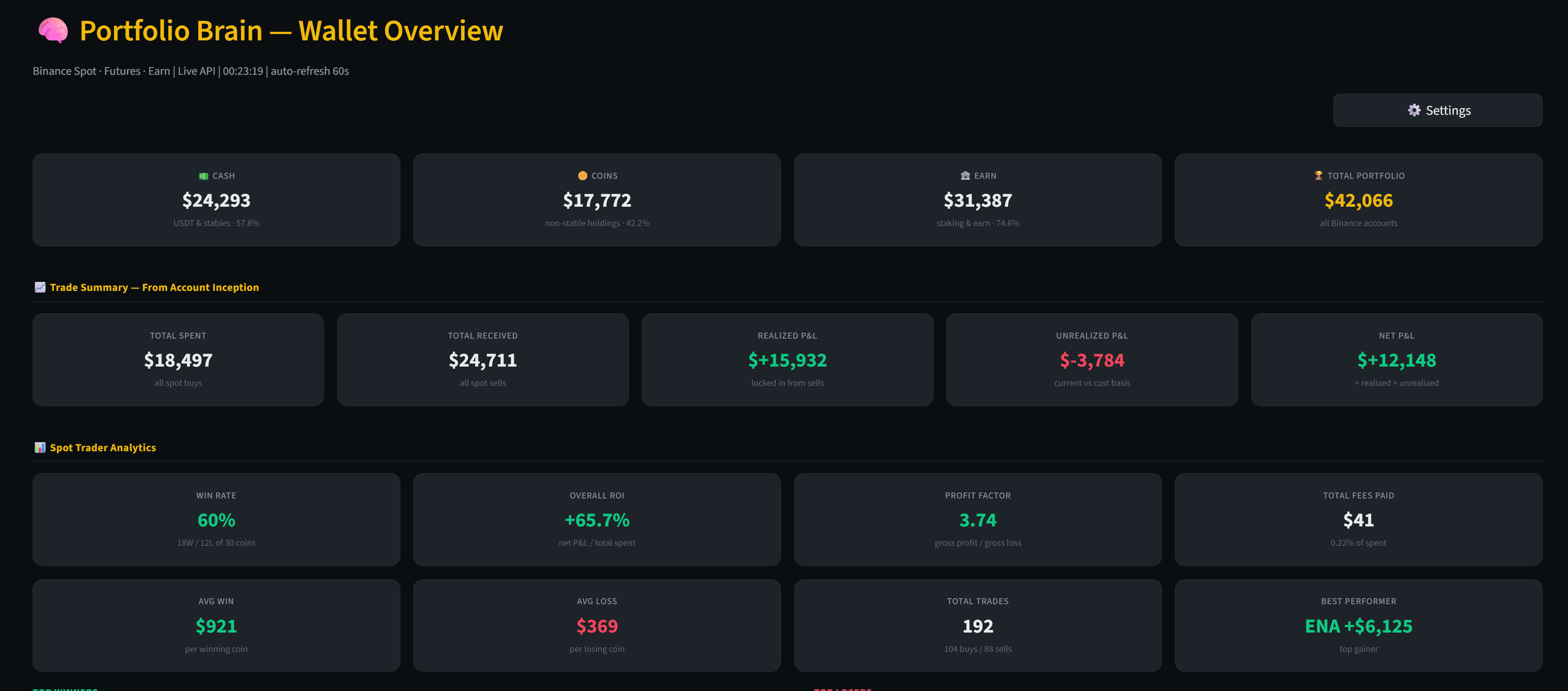This screenshot has width=1568, height=691.
Task: Click the Net P&L card
Action: point(1396,359)
